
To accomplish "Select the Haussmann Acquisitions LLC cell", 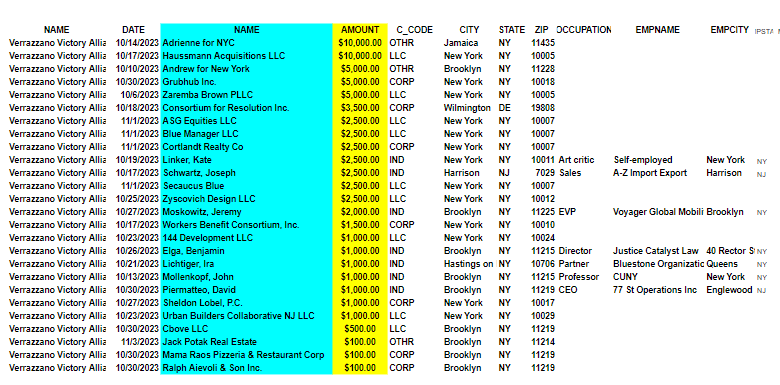I will [247, 56].
